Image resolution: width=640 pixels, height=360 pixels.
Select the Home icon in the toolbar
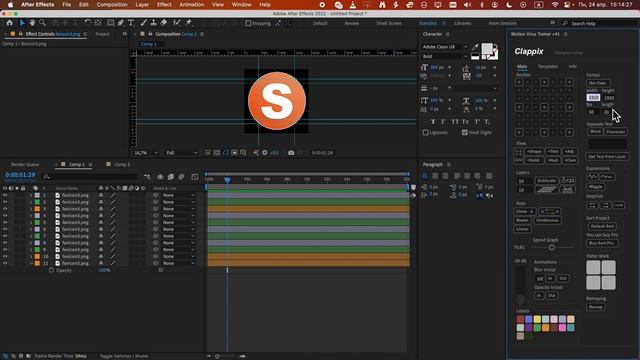pyautogui.click(x=9, y=23)
